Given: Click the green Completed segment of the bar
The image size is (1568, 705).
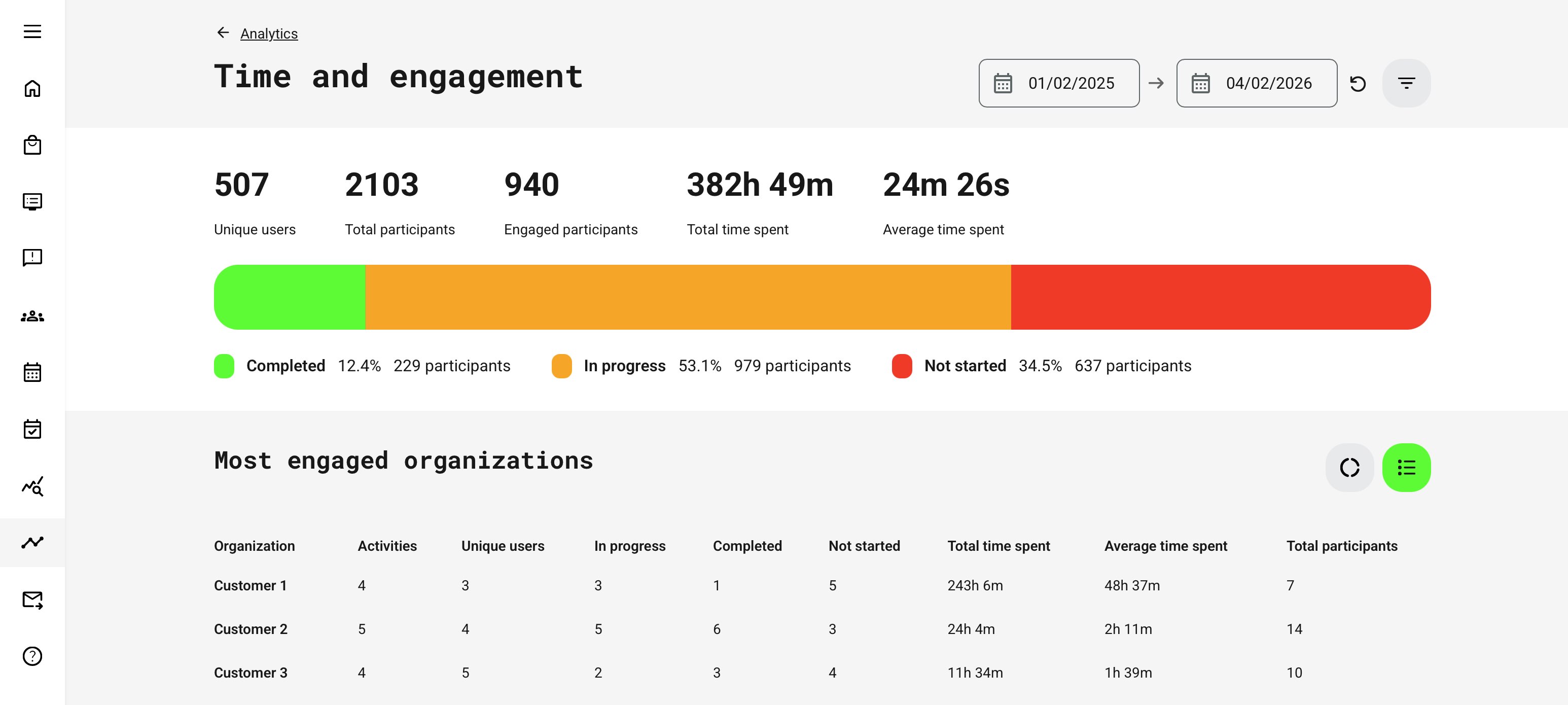Looking at the screenshot, I should (290, 297).
